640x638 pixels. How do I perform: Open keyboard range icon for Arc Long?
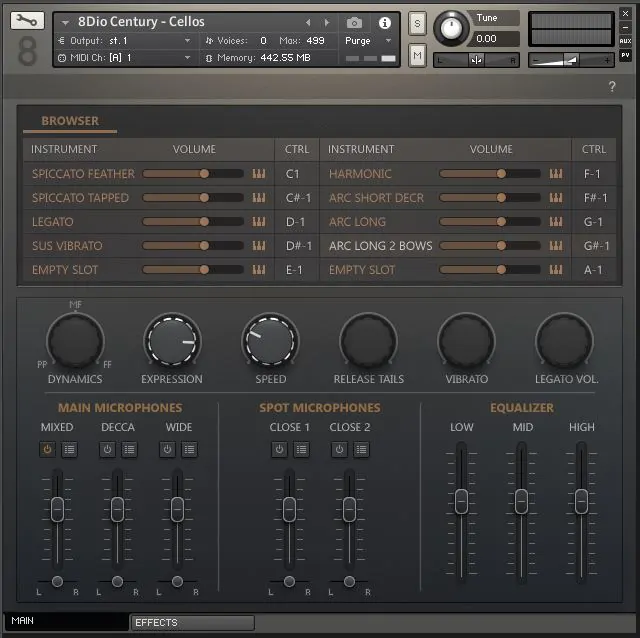coord(556,222)
